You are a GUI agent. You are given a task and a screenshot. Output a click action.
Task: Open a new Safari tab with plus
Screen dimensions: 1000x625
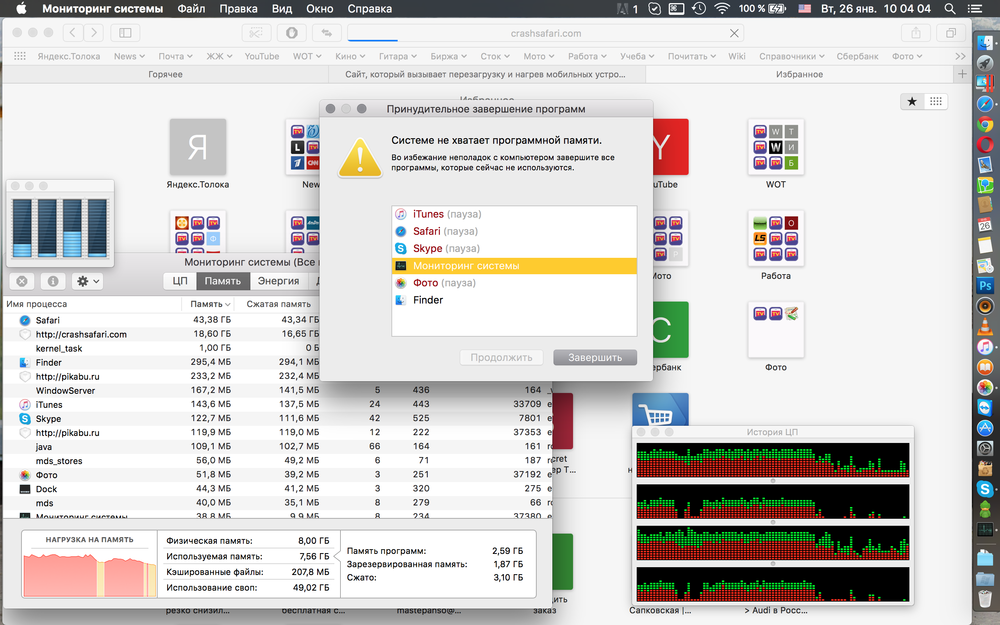(x=962, y=74)
